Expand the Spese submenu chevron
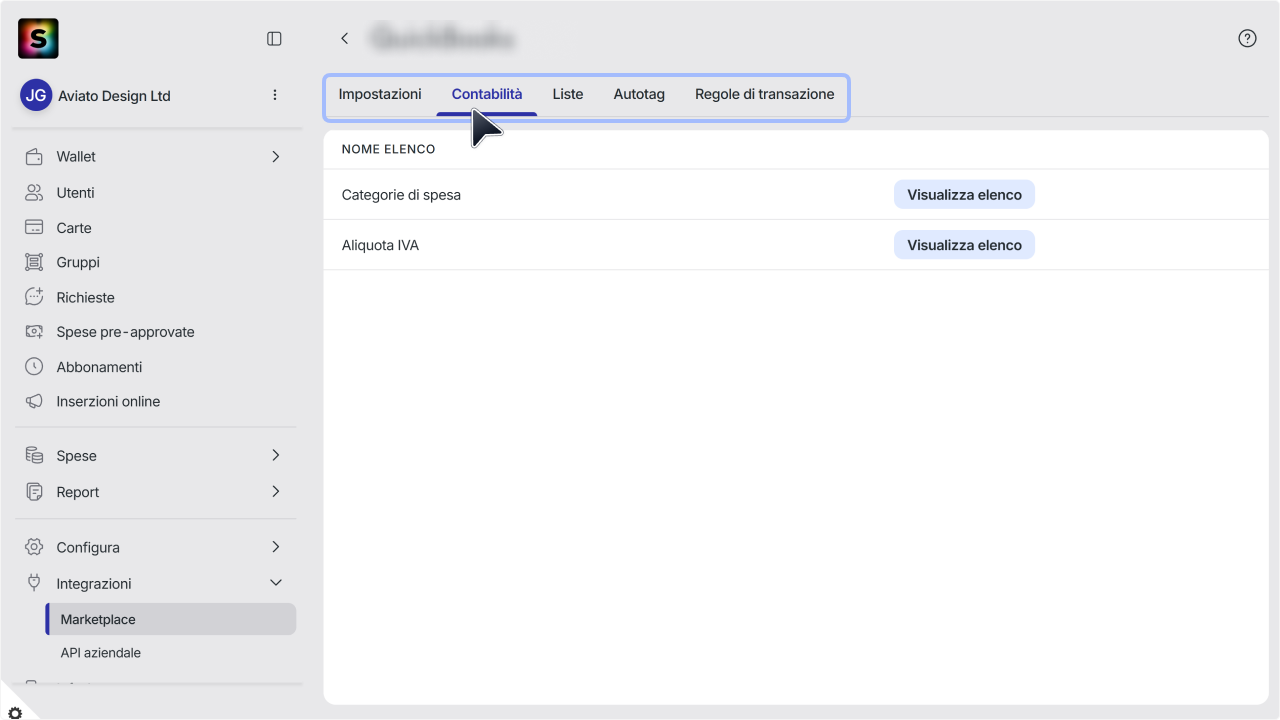 click(276, 455)
